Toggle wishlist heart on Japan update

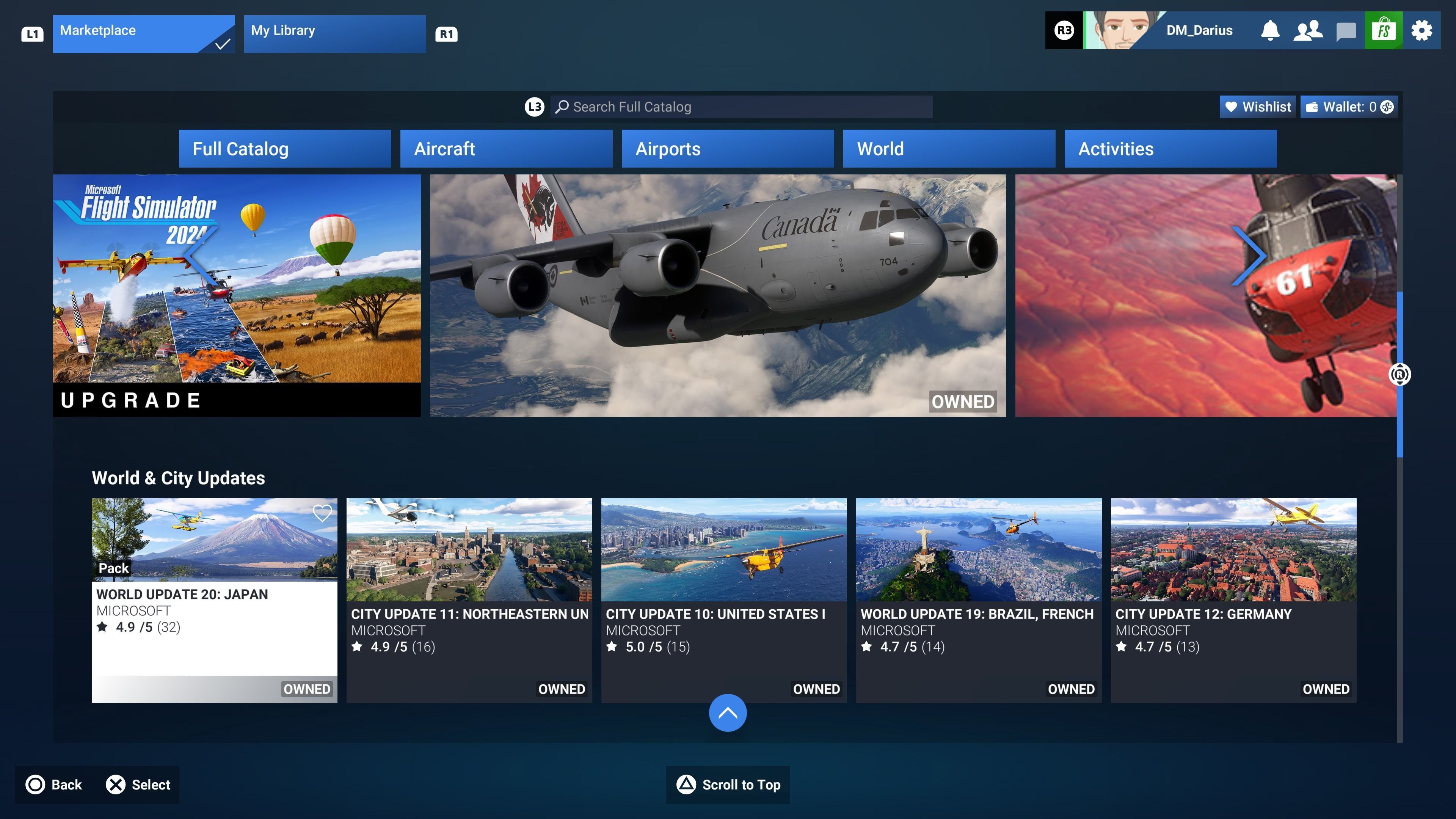322,513
